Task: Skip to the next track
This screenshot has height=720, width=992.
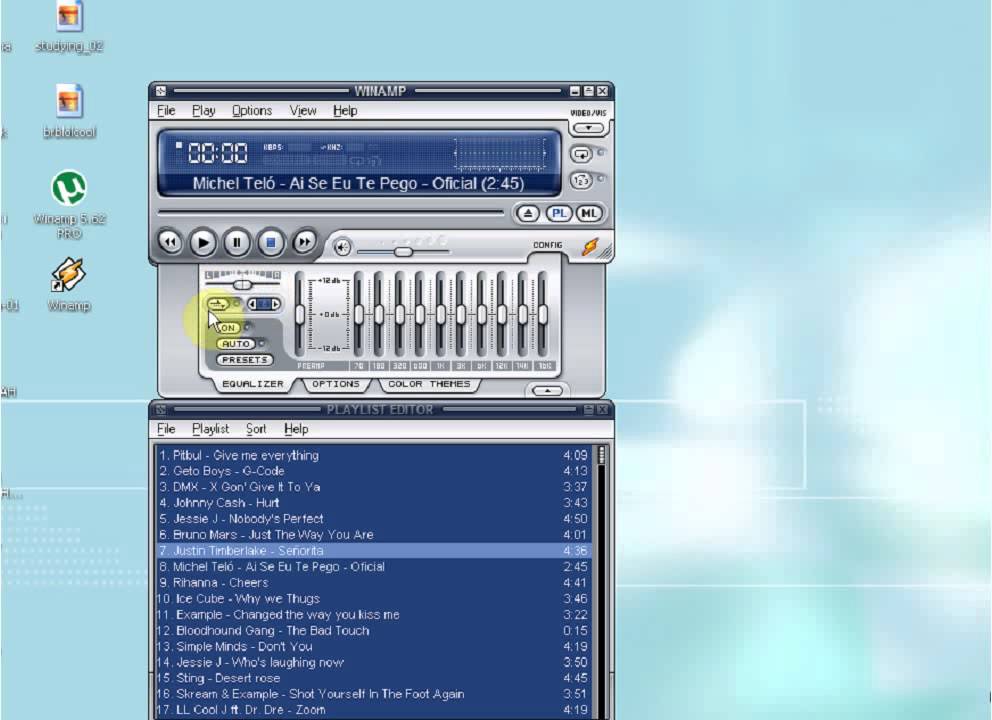Action: (304, 242)
